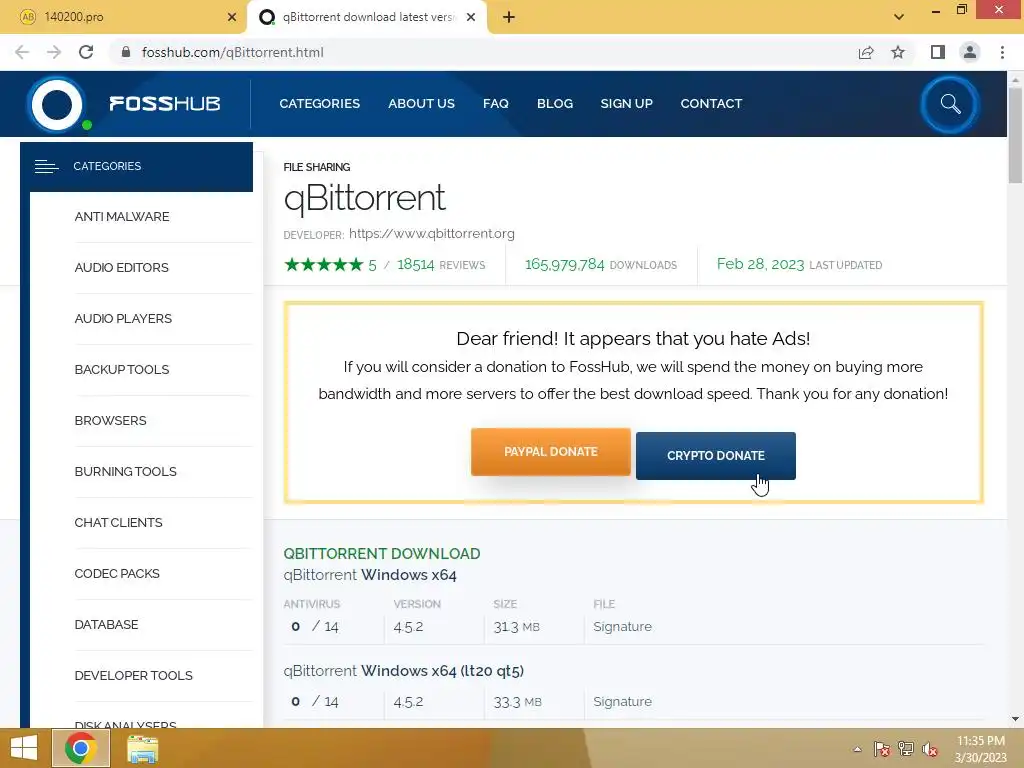Click the sidebar Categories hamburger icon
The height and width of the screenshot is (768, 1024).
[46, 167]
